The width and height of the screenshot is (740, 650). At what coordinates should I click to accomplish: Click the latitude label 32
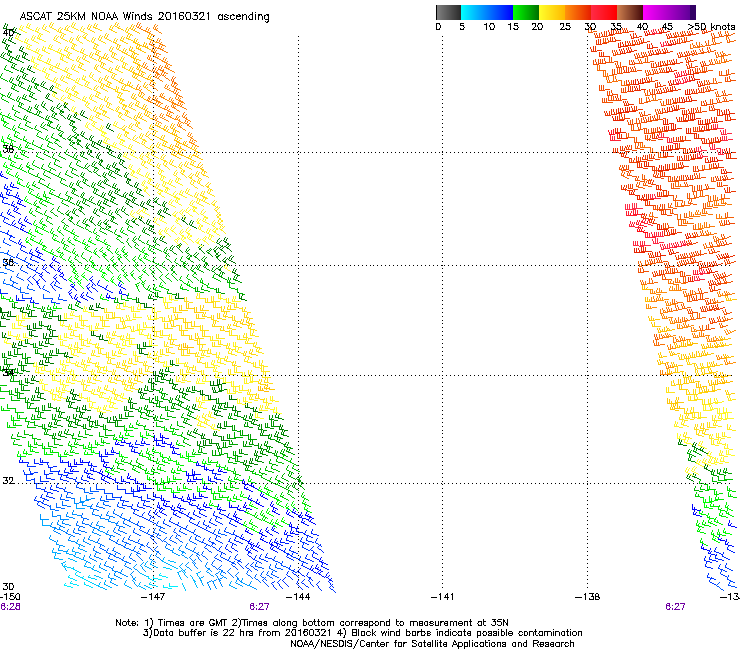tap(8, 481)
